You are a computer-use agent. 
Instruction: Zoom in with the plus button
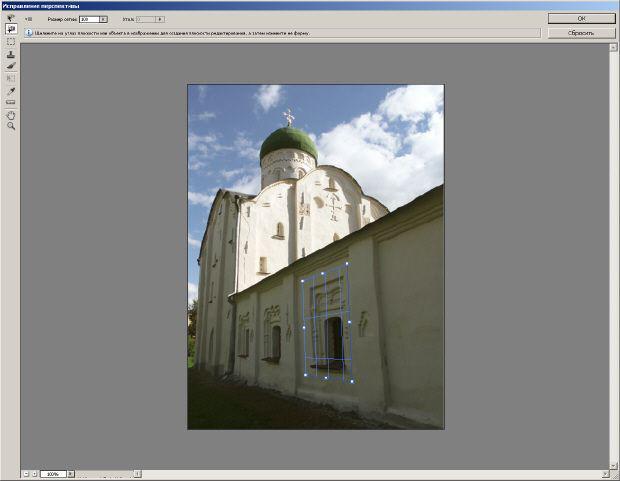[34, 473]
